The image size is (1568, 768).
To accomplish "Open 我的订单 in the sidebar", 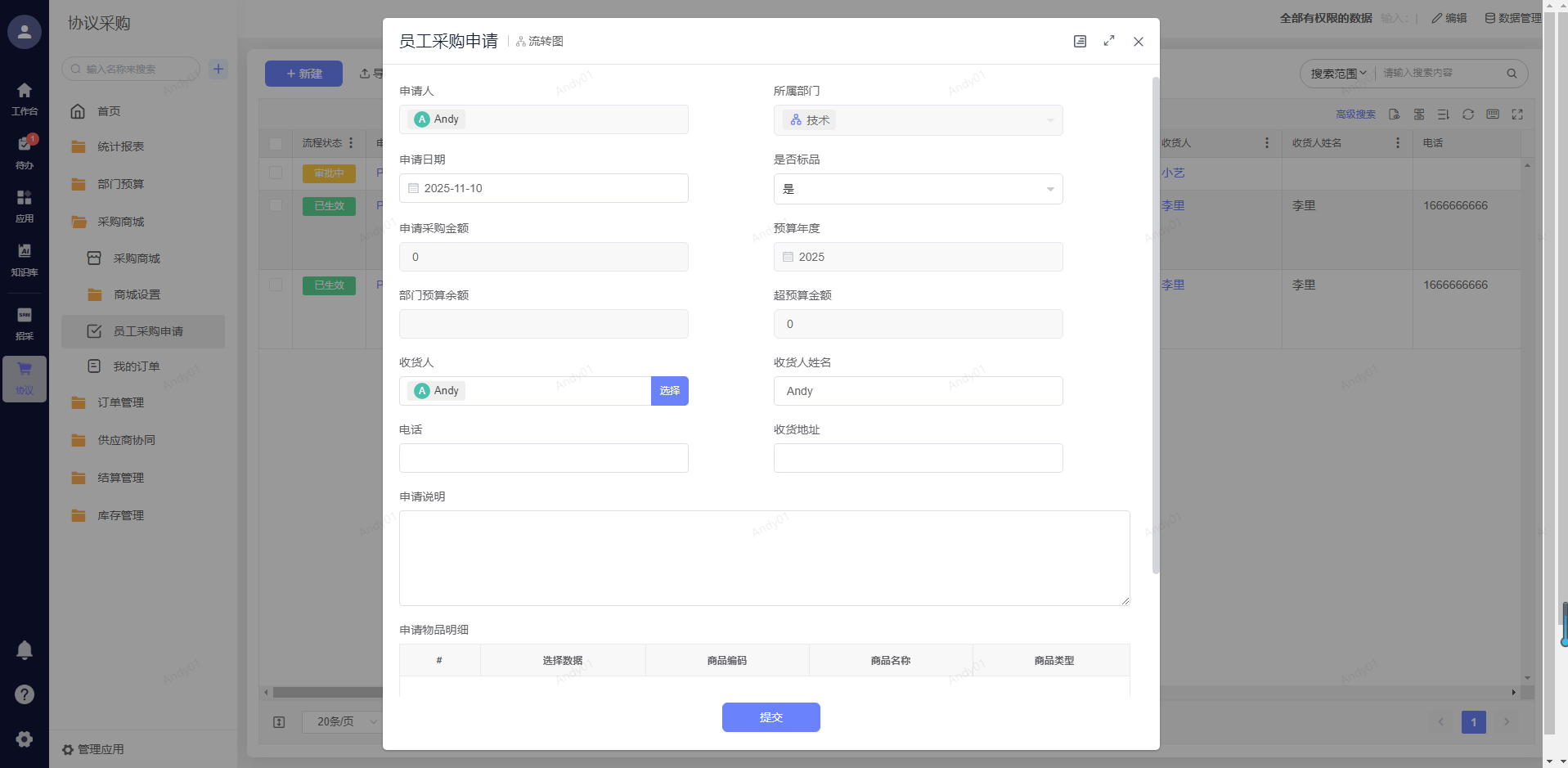I will pos(136,366).
